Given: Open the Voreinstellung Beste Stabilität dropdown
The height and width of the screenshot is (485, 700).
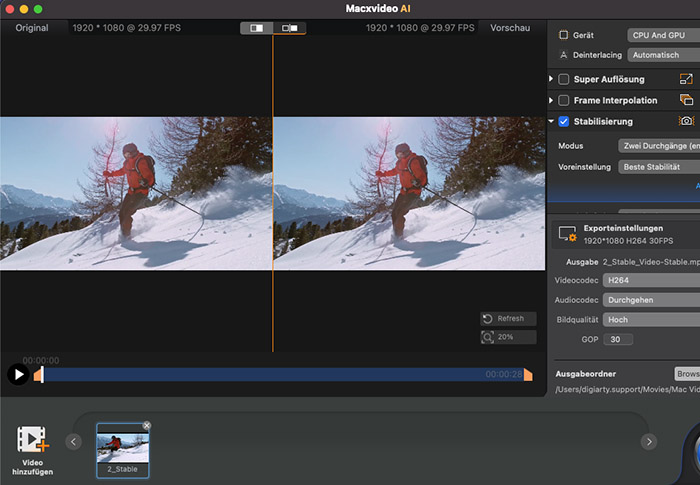Looking at the screenshot, I should click(x=659, y=167).
